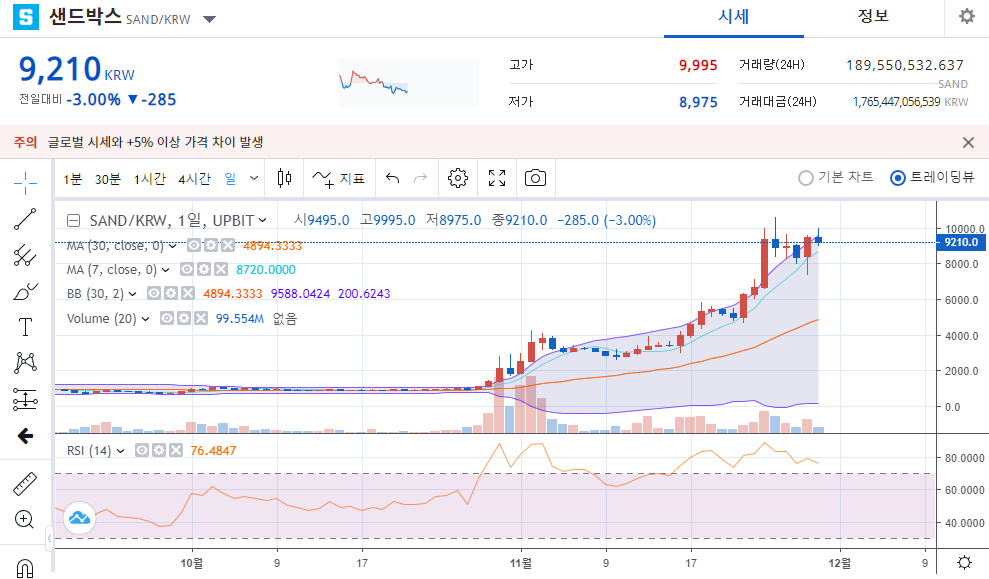Collapse the indicator legend with minus box

click(74, 221)
